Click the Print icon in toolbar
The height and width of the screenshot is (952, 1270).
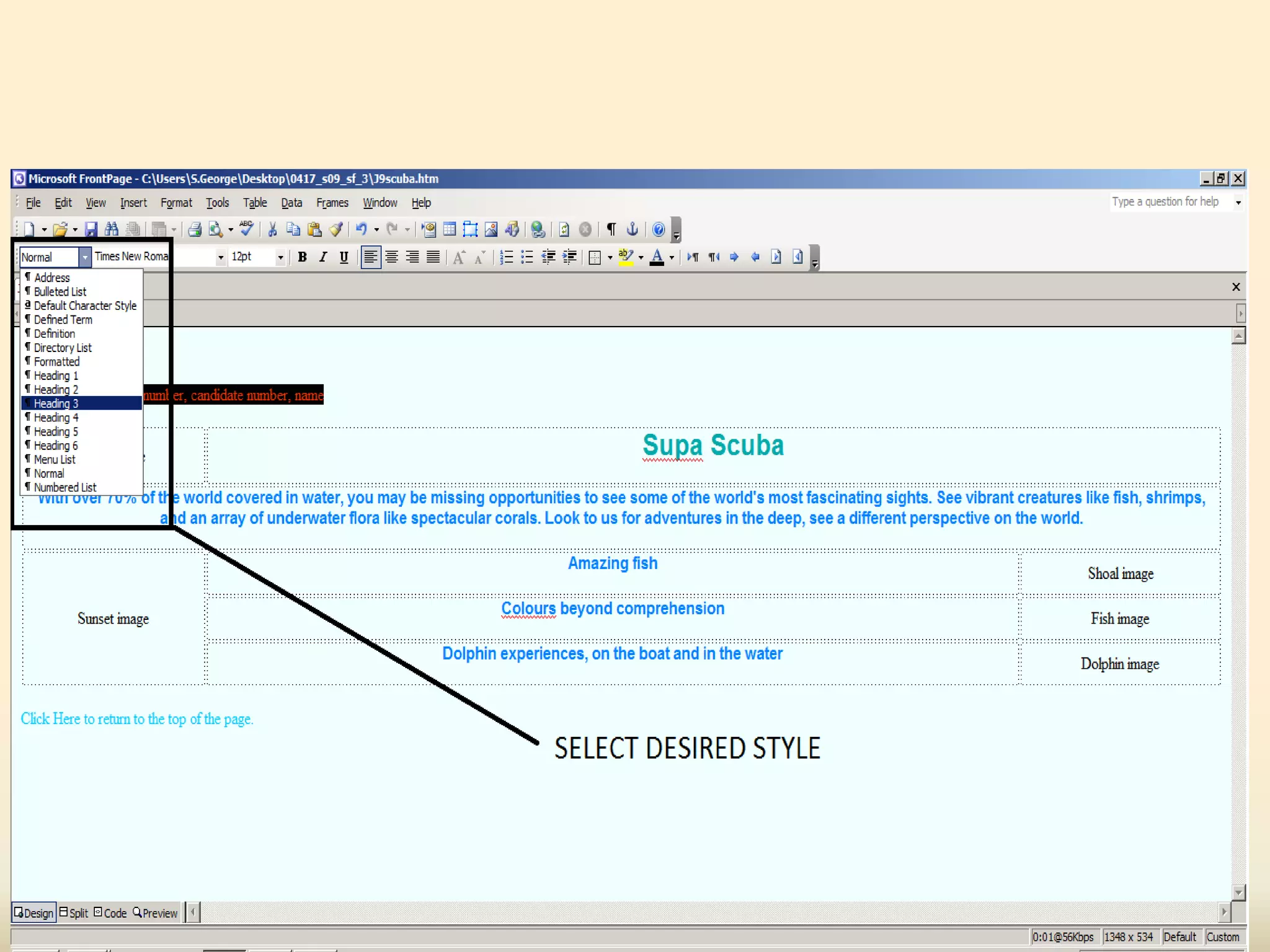(195, 230)
